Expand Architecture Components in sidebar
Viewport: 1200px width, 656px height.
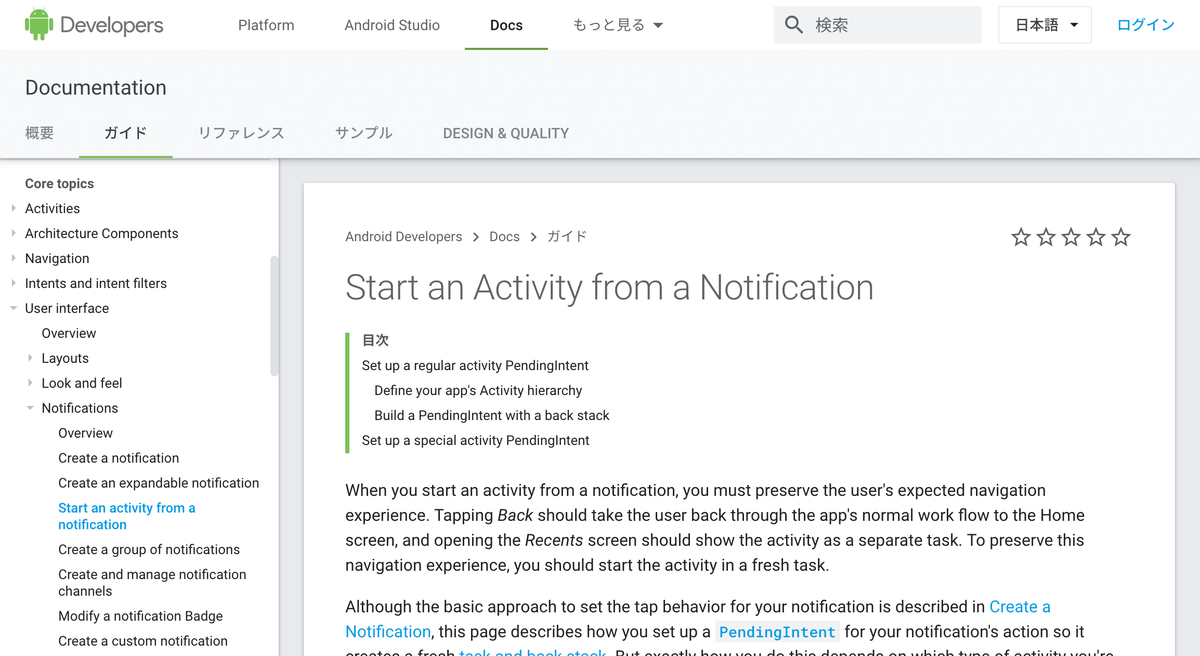[13, 233]
